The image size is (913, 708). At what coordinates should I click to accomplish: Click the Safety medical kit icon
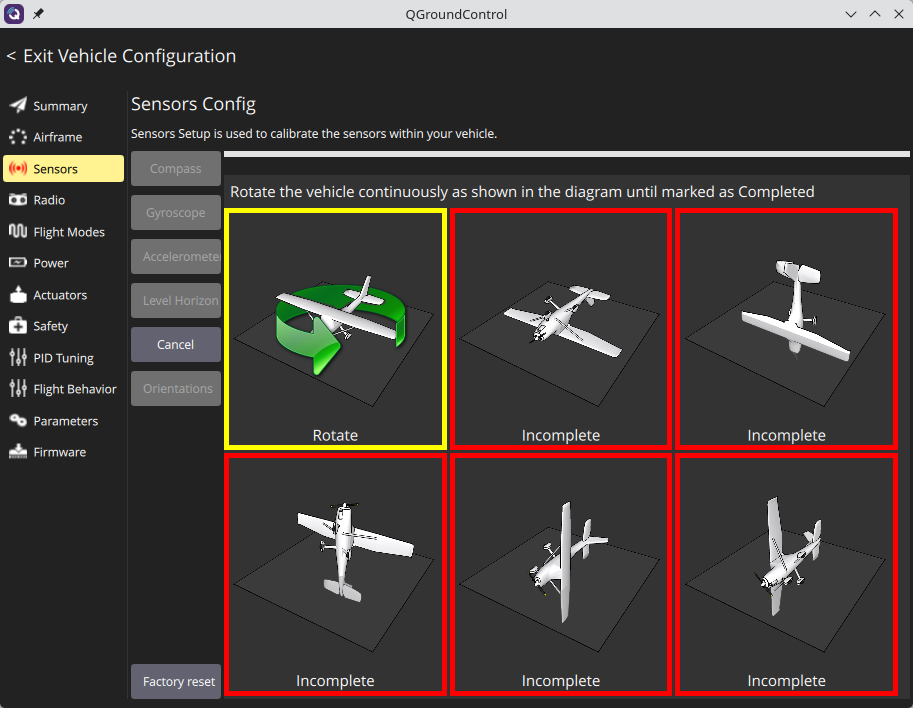18,326
